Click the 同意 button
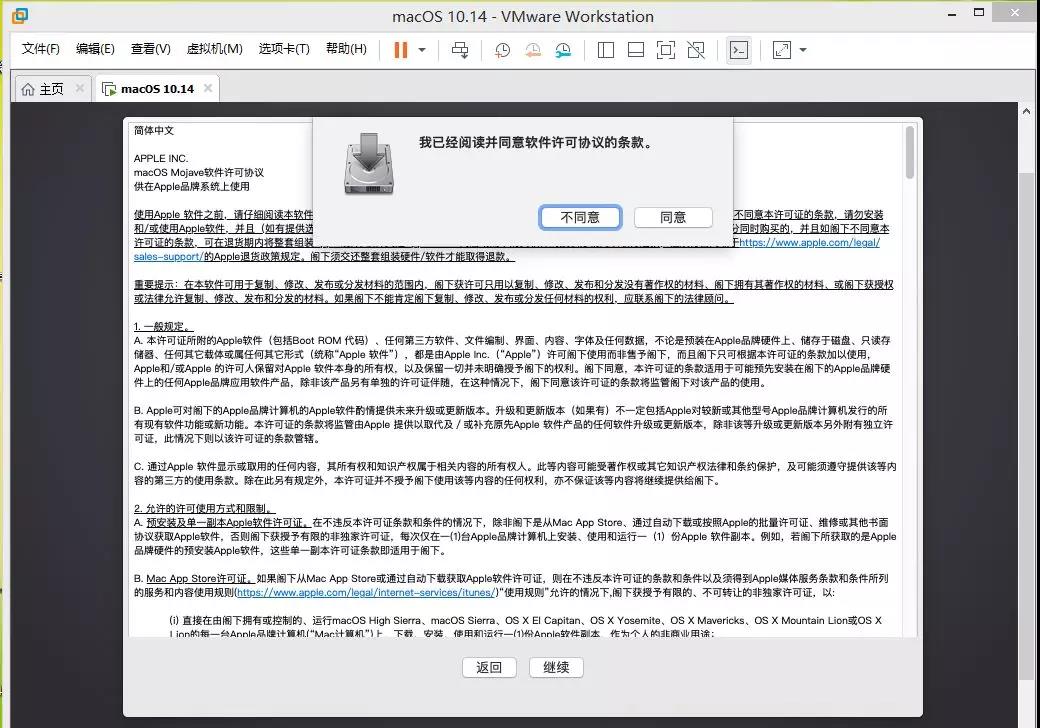This screenshot has width=1040, height=728. (x=673, y=217)
